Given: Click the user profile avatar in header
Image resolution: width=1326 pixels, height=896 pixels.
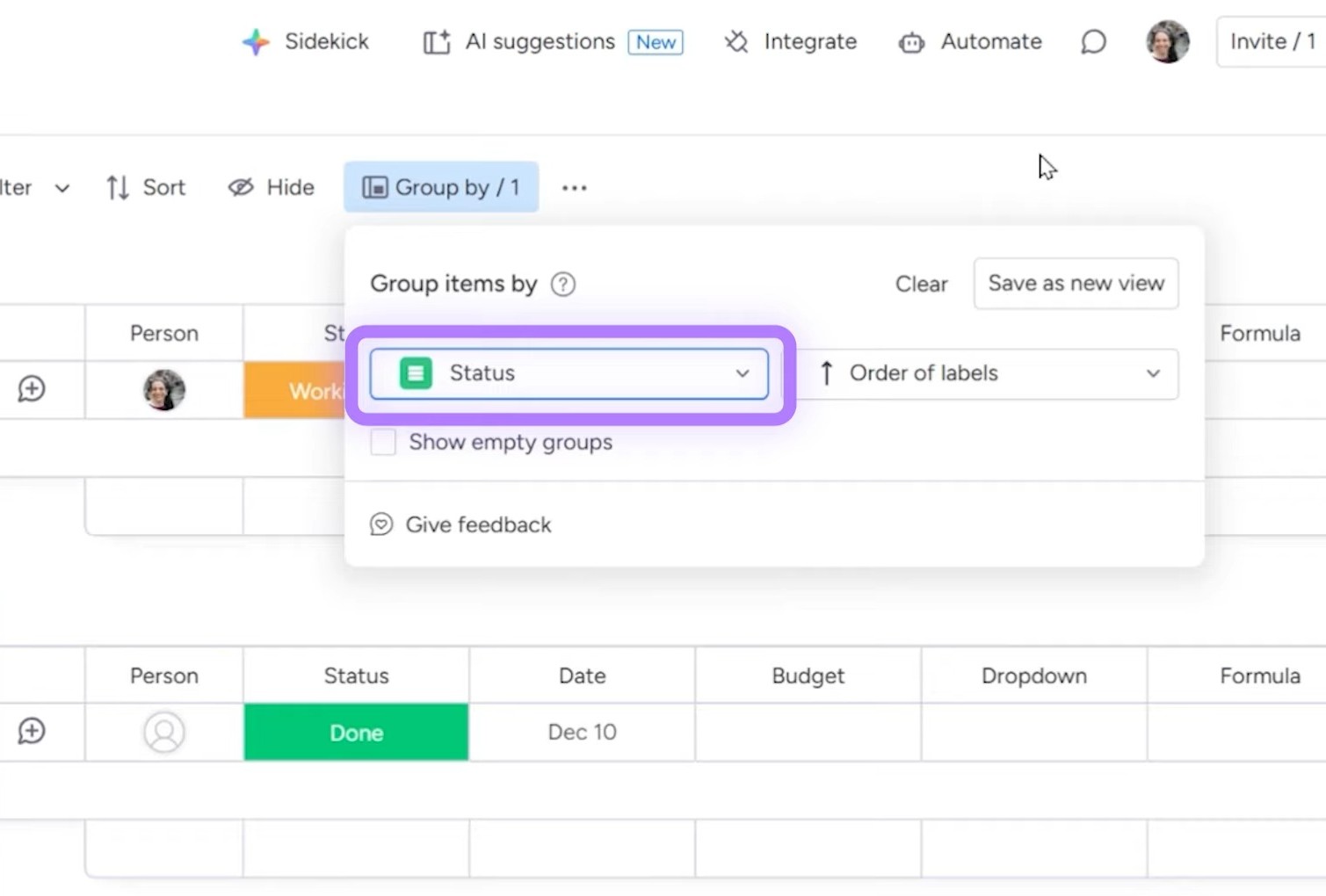Looking at the screenshot, I should click(x=1167, y=41).
